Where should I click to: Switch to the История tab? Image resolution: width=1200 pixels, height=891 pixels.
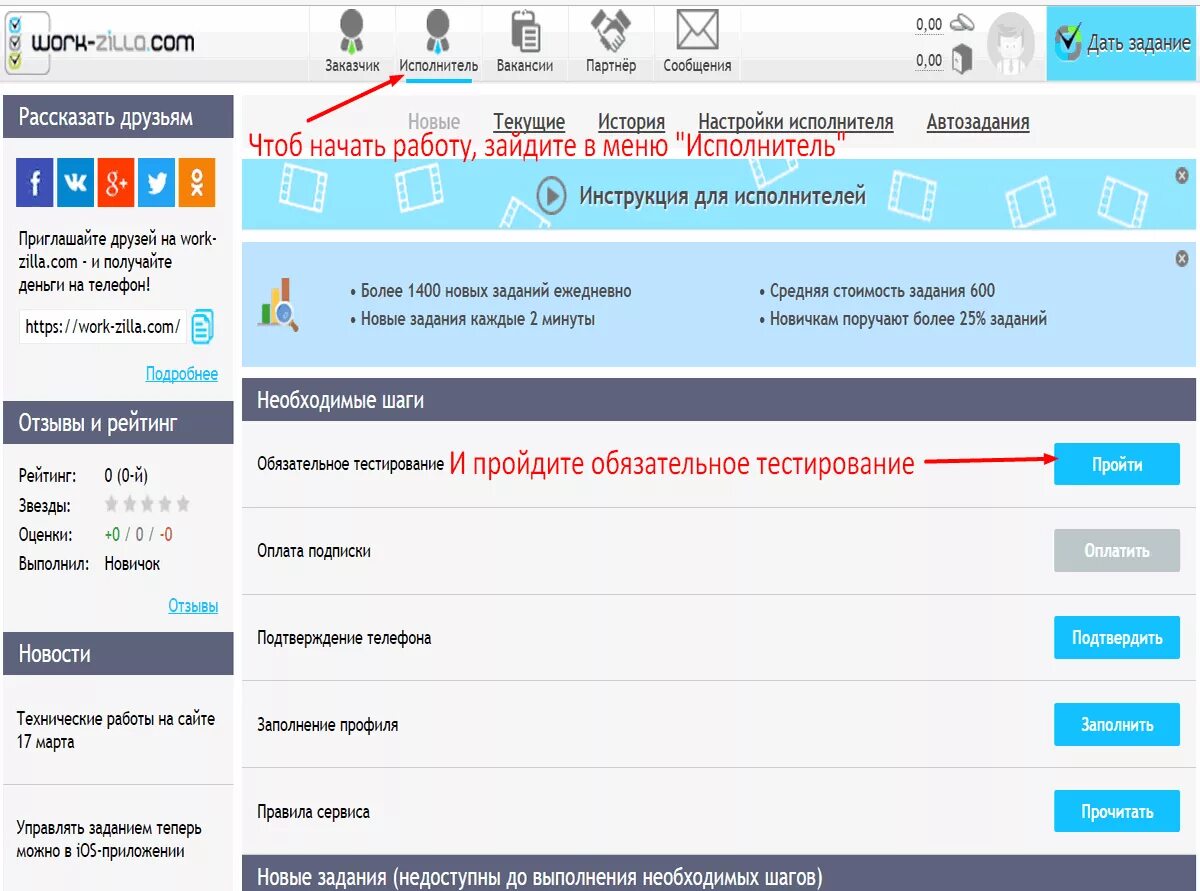point(632,122)
